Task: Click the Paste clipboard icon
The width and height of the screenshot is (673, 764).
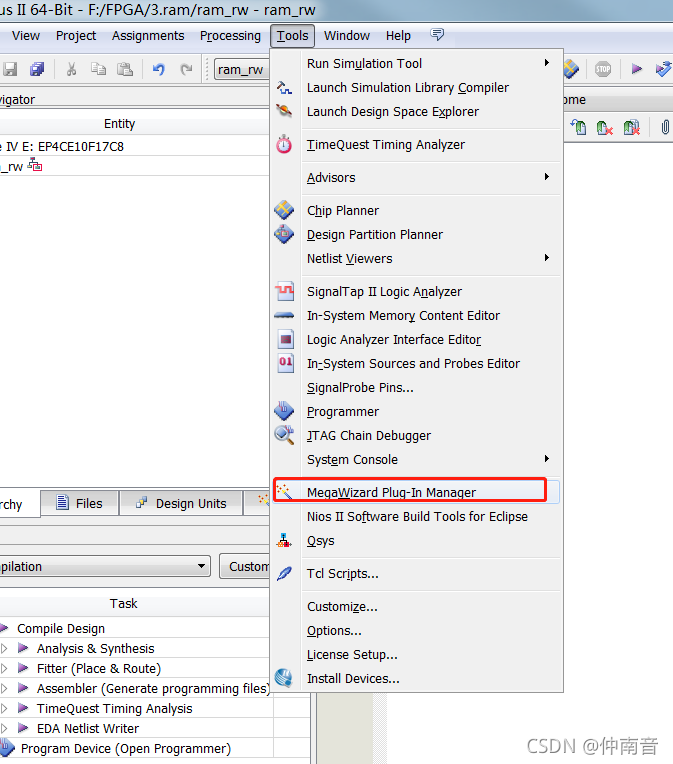Action: [x=125, y=69]
